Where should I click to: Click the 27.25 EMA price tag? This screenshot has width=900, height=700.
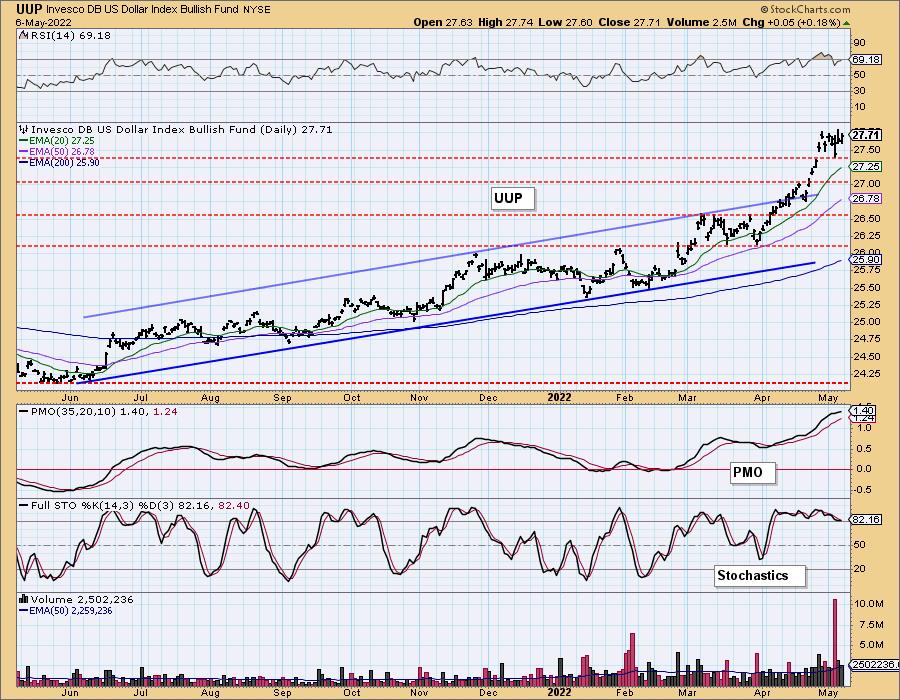[866, 166]
